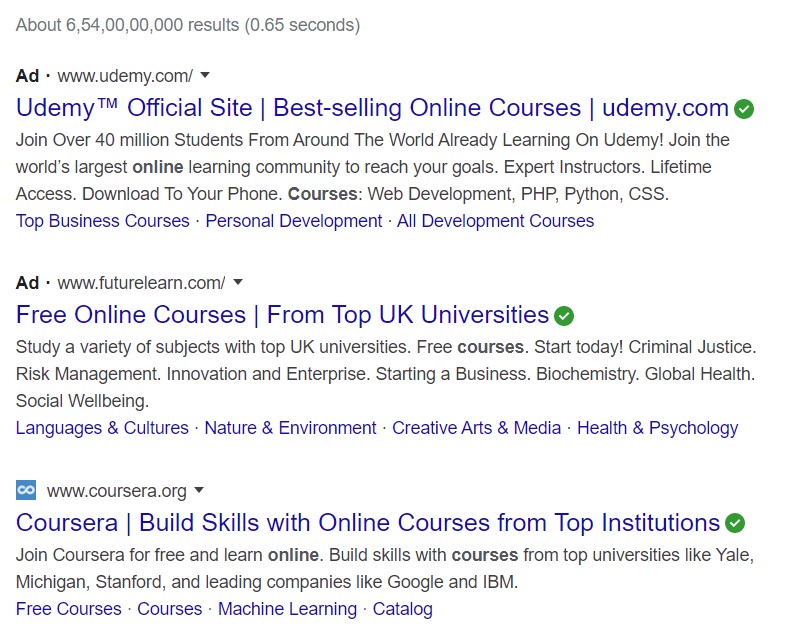Open the Udemy Official Site result title

pos(372,108)
